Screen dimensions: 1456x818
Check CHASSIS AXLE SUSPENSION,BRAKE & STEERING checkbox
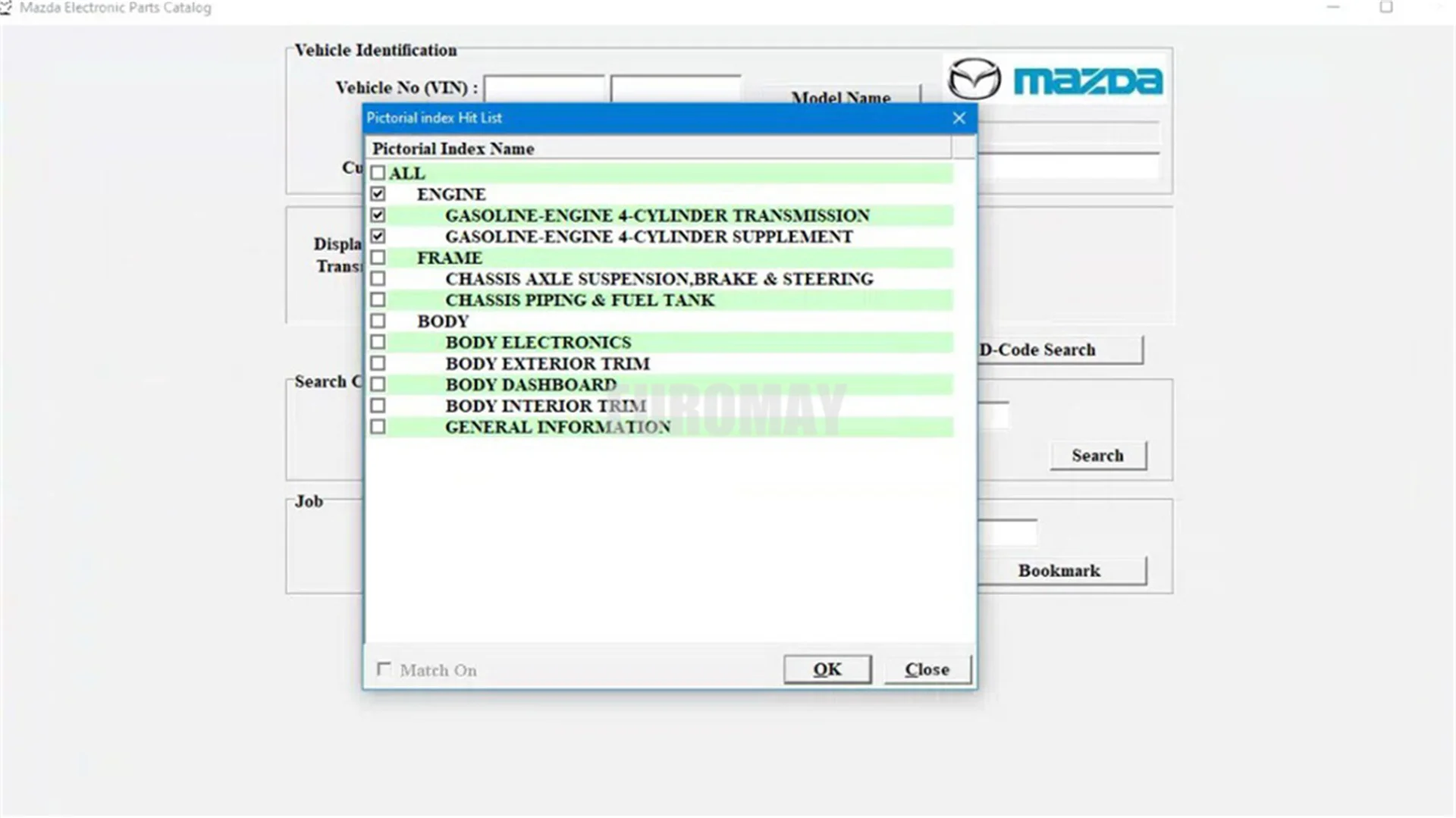click(x=378, y=279)
